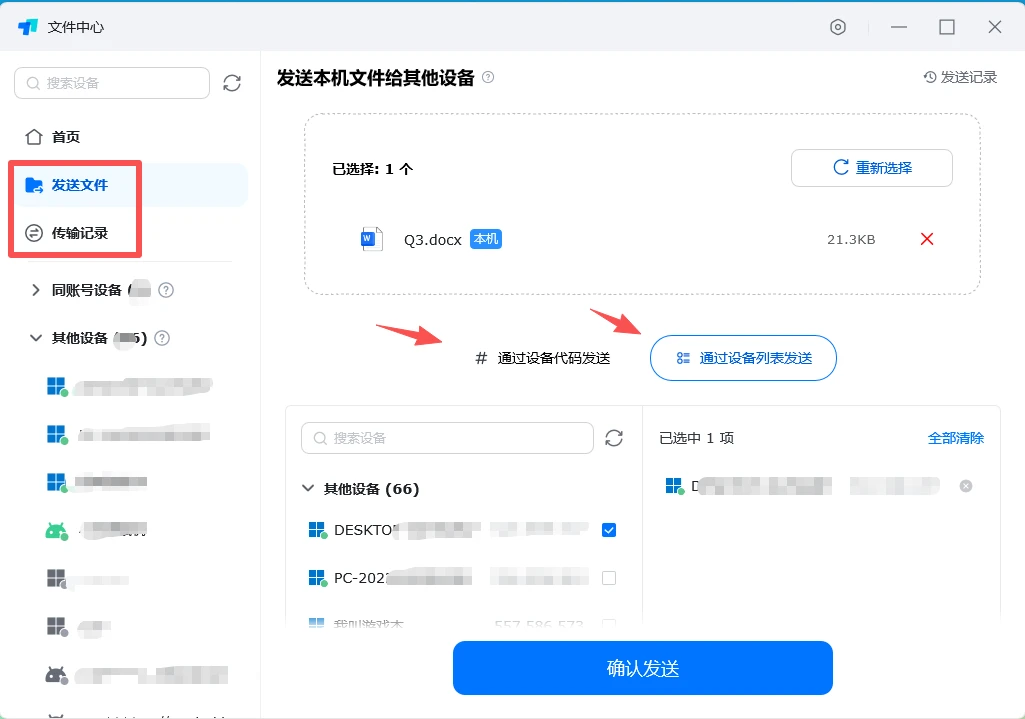Expand the 同账号设备 group
Viewport: 1025px width, 719px height.
click(36, 290)
